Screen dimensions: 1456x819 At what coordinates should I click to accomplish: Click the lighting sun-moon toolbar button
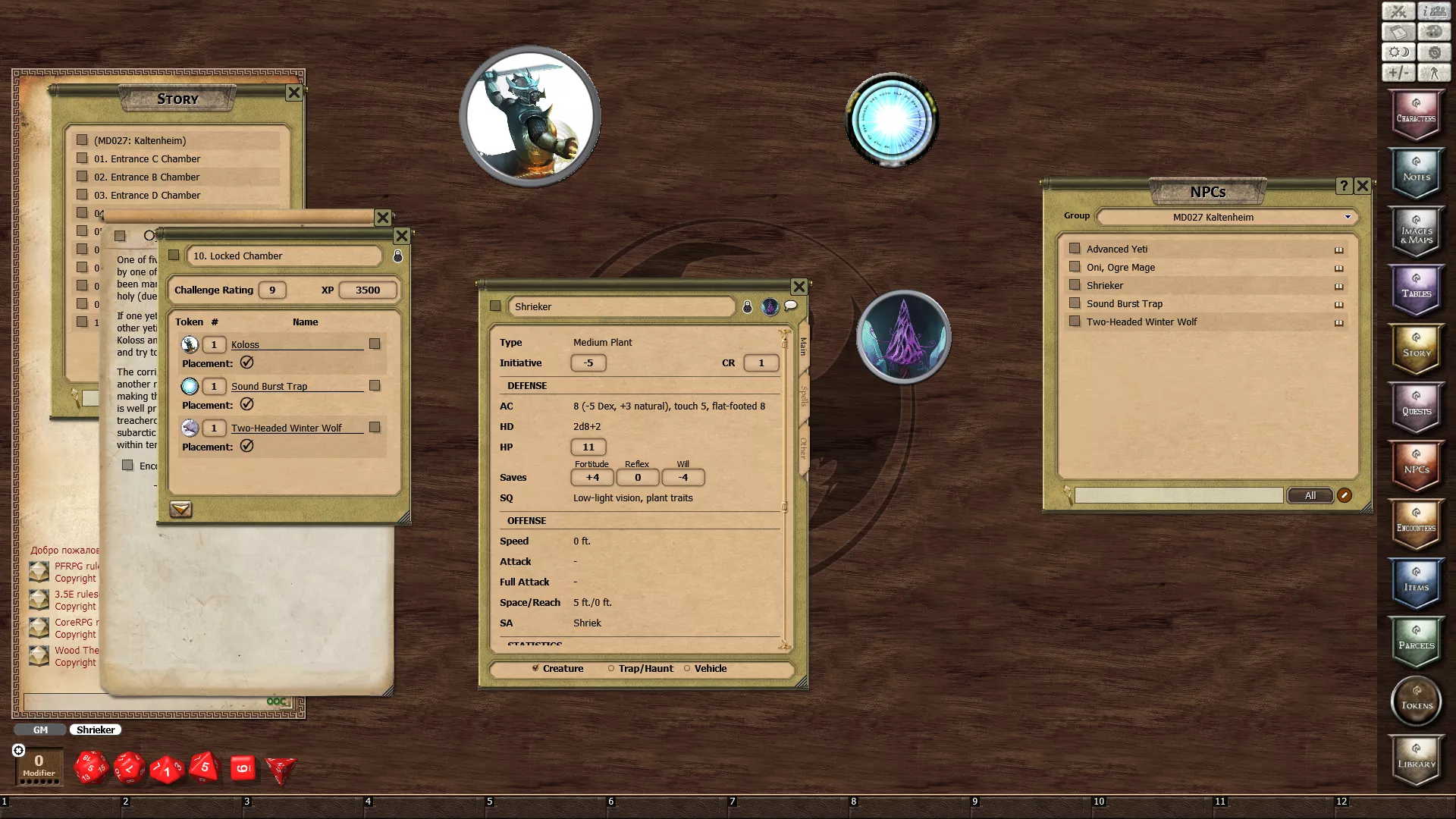click(1398, 52)
